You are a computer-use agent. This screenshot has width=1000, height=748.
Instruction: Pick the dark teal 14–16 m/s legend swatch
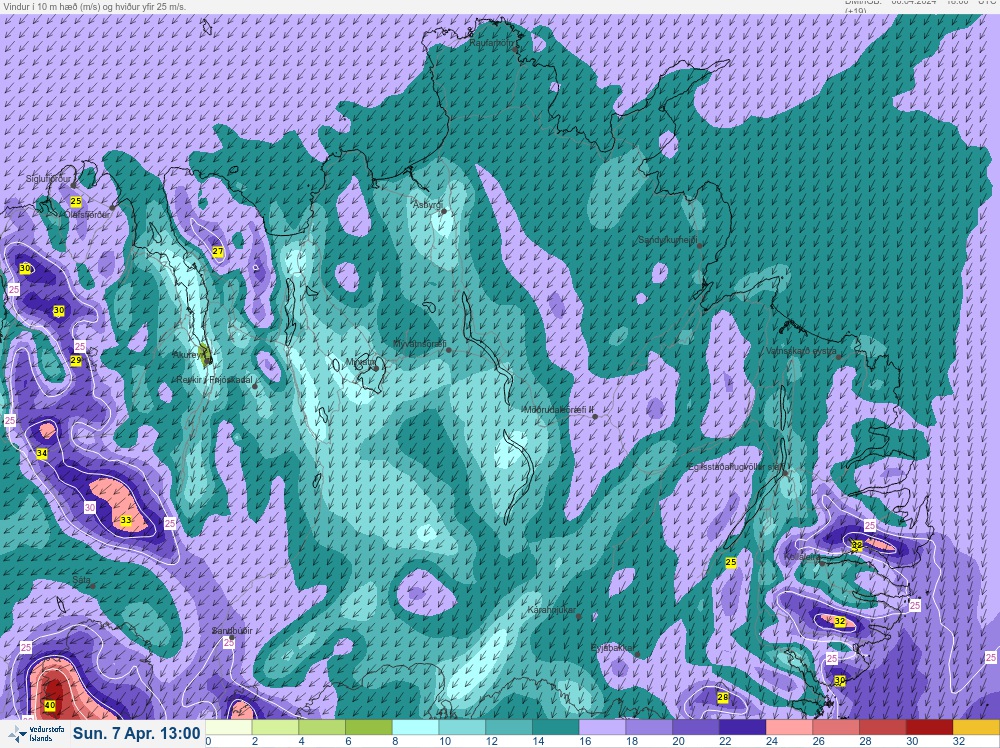pyautogui.click(x=555, y=728)
